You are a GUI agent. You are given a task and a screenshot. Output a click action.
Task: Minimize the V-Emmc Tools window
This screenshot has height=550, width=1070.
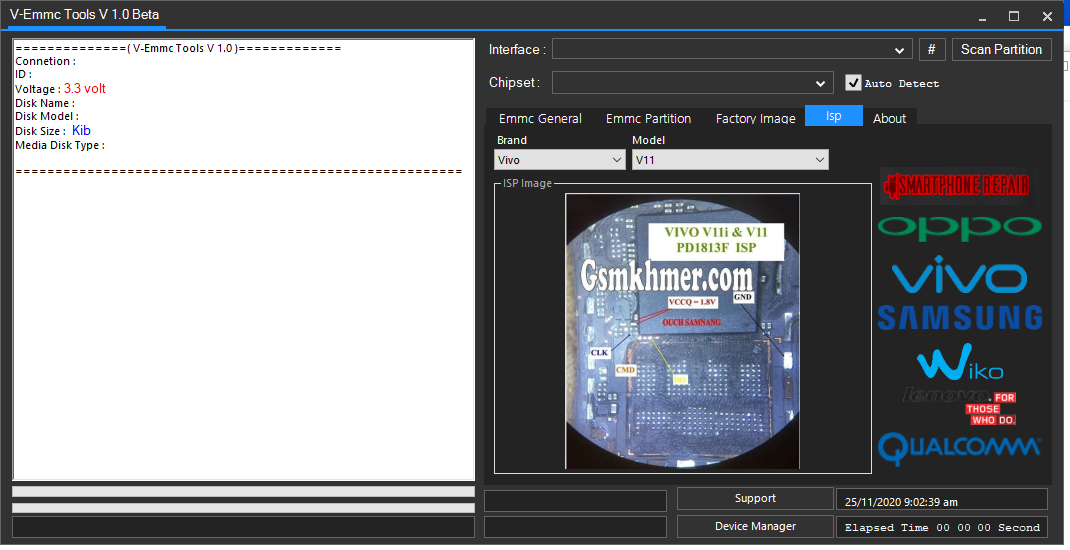click(x=981, y=16)
